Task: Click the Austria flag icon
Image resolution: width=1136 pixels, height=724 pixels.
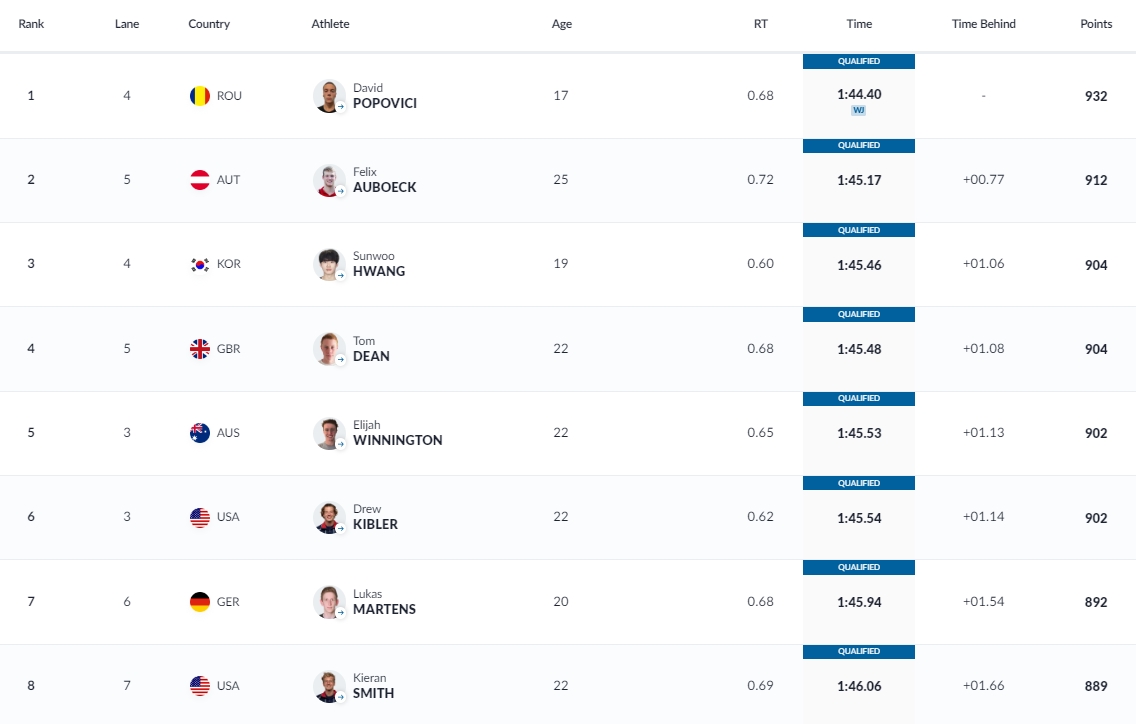Action: (200, 180)
